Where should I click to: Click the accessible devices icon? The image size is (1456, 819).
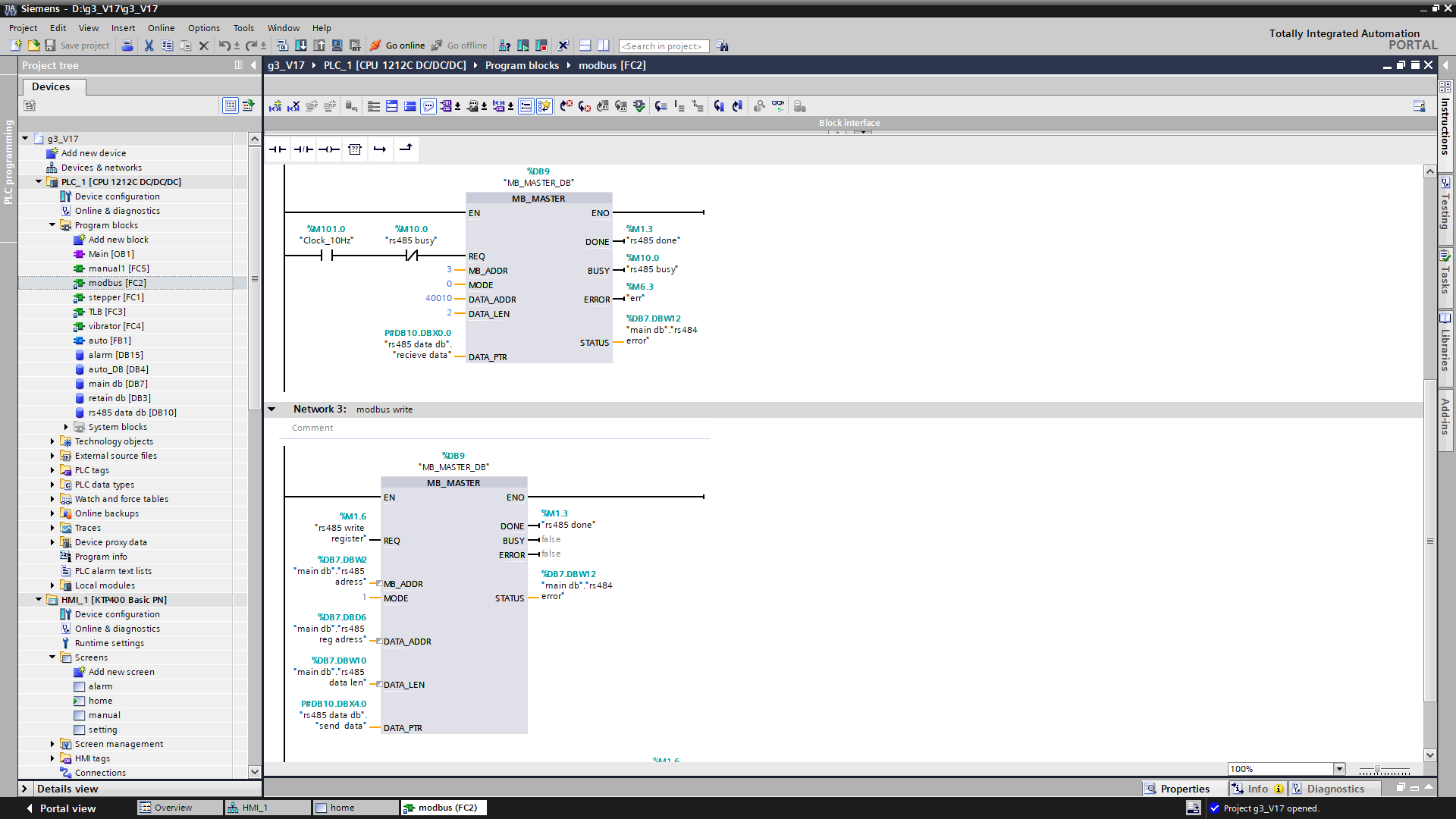504,45
